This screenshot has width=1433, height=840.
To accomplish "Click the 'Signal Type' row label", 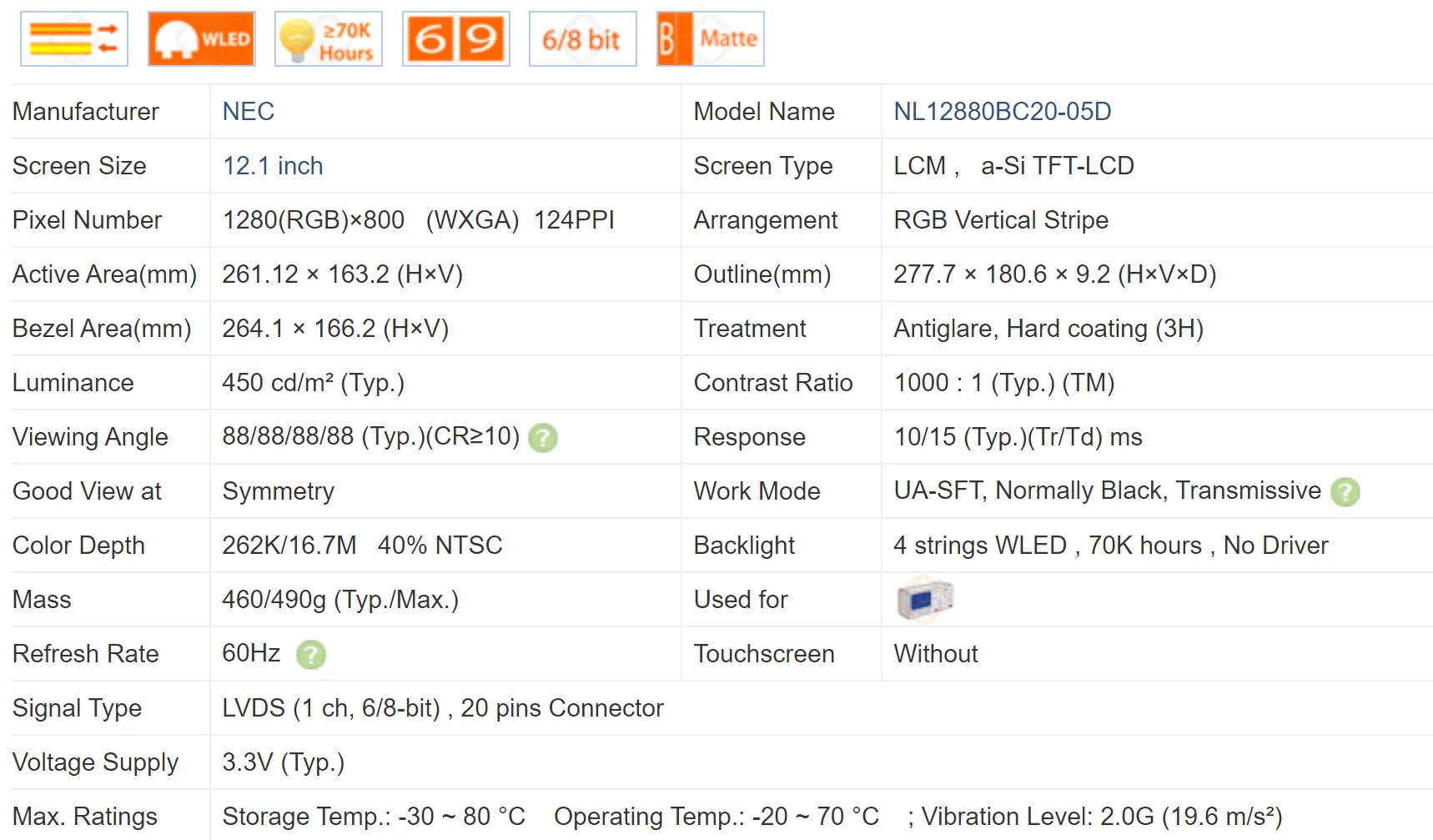I will tap(77, 708).
